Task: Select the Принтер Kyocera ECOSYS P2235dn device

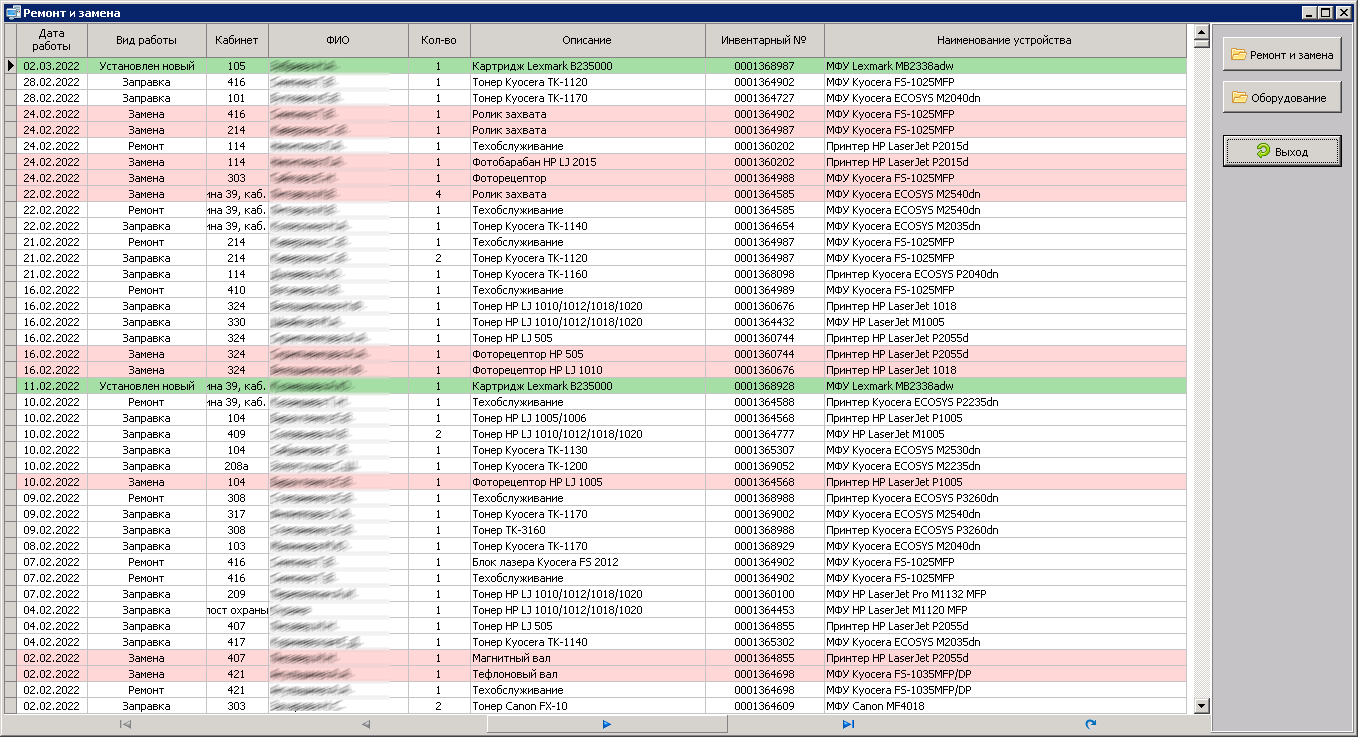Action: (1004, 402)
